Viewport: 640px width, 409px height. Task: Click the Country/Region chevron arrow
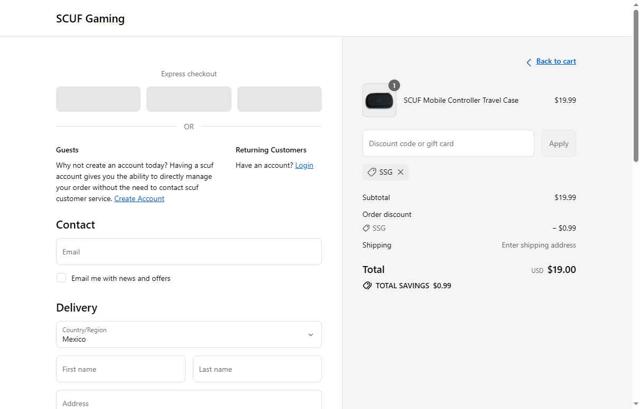pyautogui.click(x=311, y=335)
